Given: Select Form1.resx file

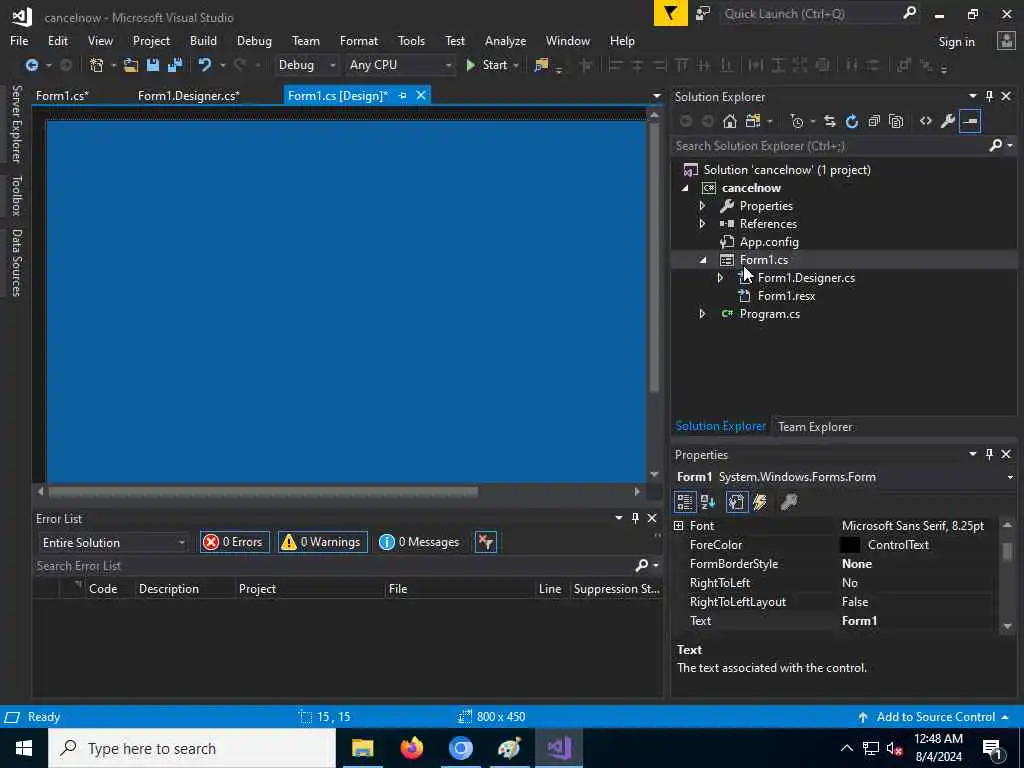Looking at the screenshot, I should point(786,296).
